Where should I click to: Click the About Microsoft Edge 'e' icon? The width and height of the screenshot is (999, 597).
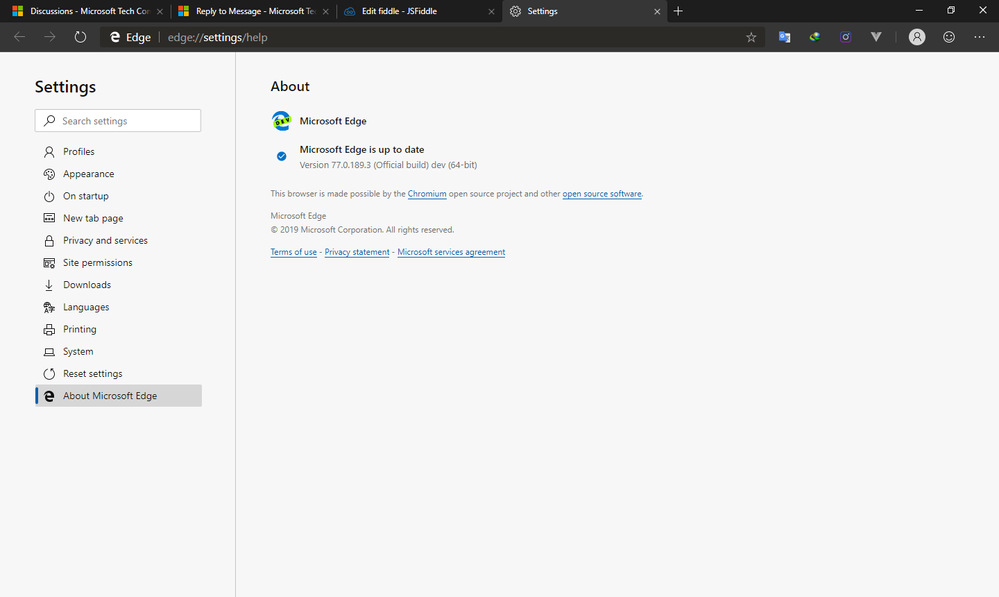coord(49,396)
